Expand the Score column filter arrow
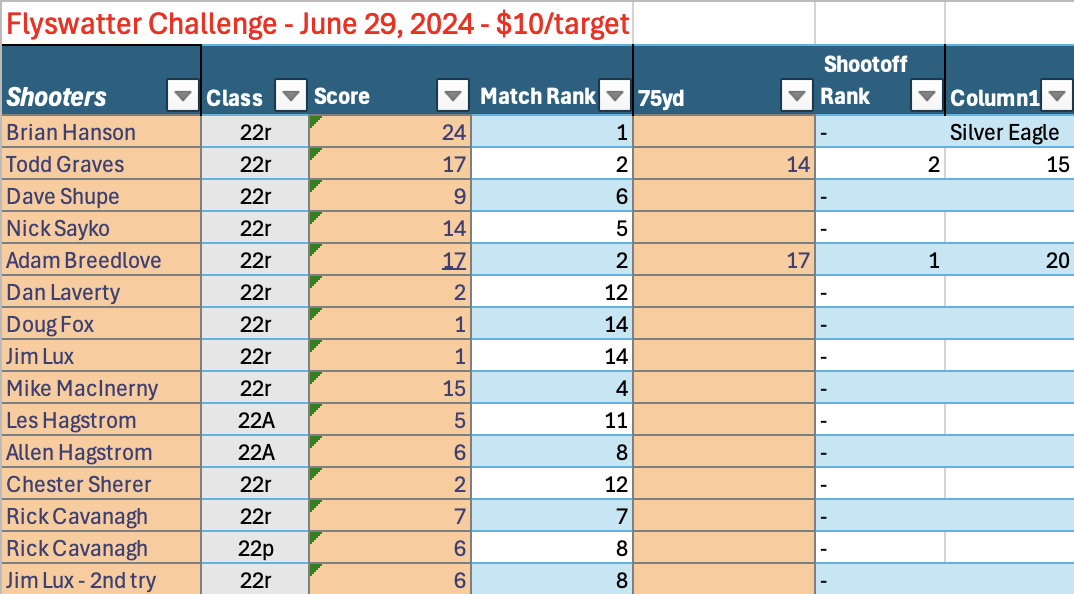Image resolution: width=1074 pixels, height=594 pixels. (453, 96)
